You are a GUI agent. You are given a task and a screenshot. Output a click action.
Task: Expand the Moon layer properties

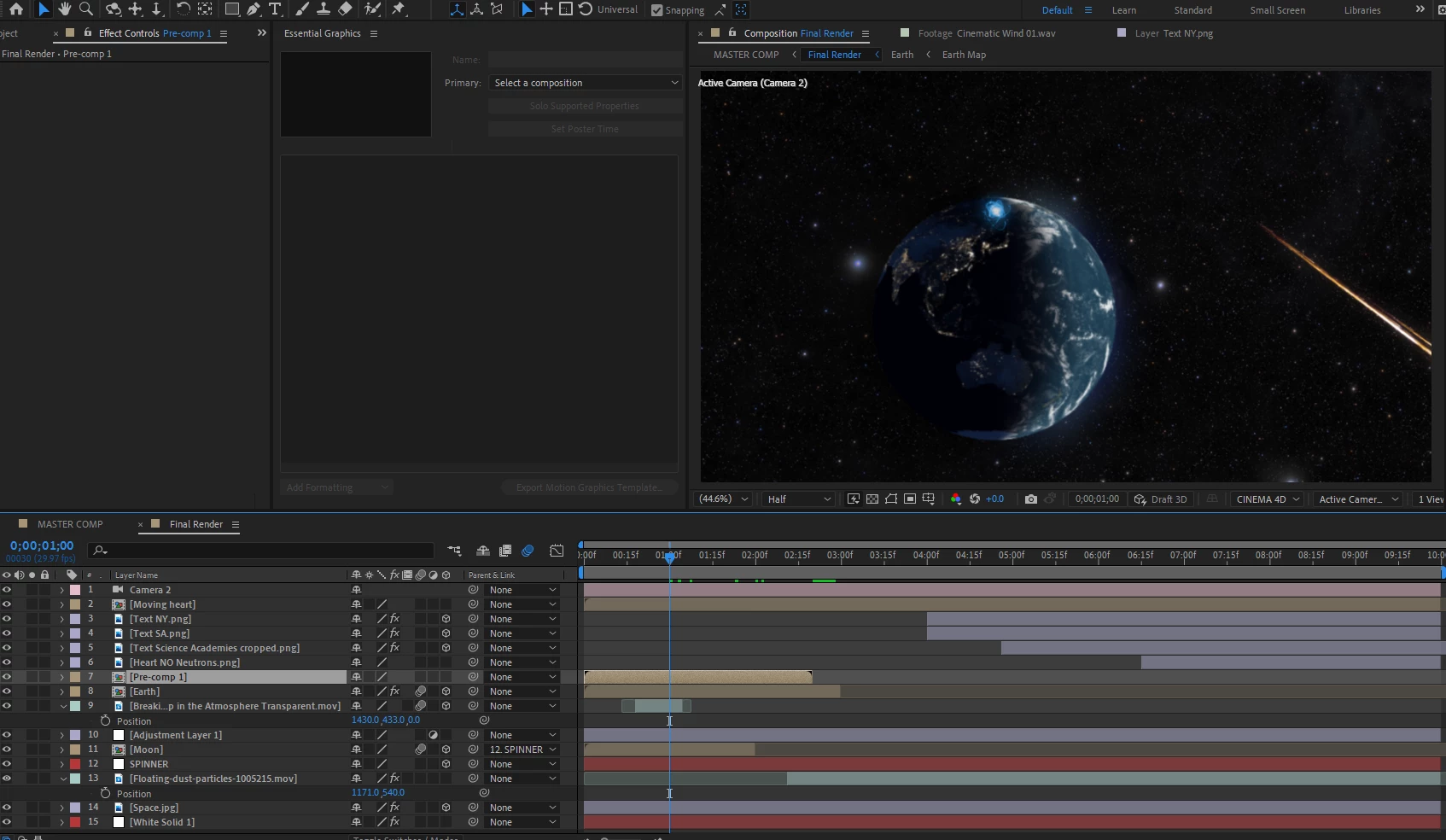(61, 750)
